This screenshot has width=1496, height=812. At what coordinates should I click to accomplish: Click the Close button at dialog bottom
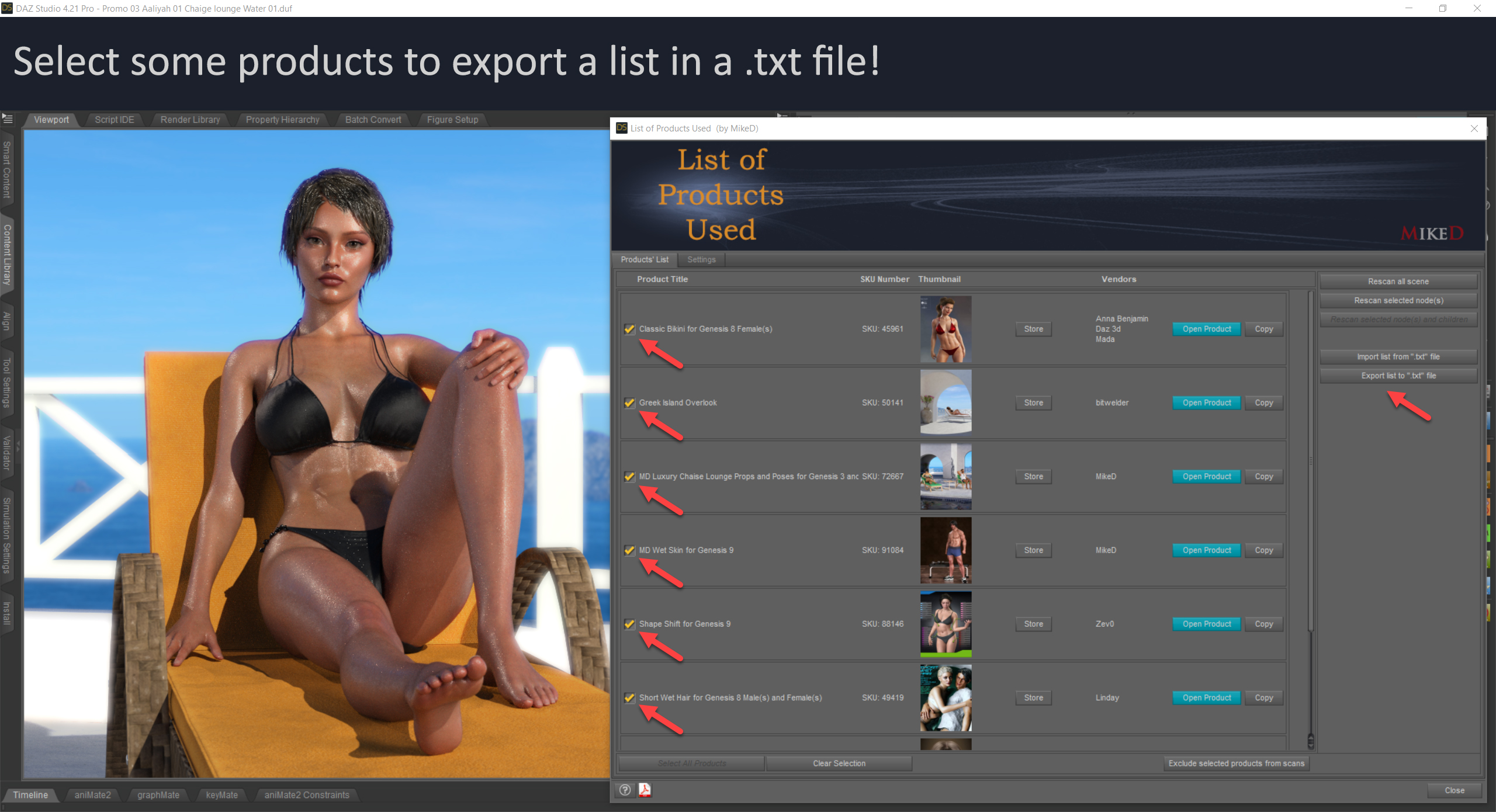1455,790
